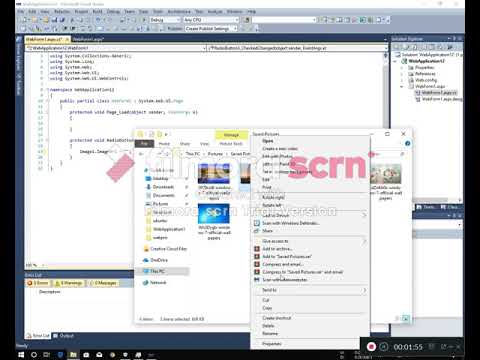
Task: Select Desktop in Explorer navigation pane
Action: point(160,179)
